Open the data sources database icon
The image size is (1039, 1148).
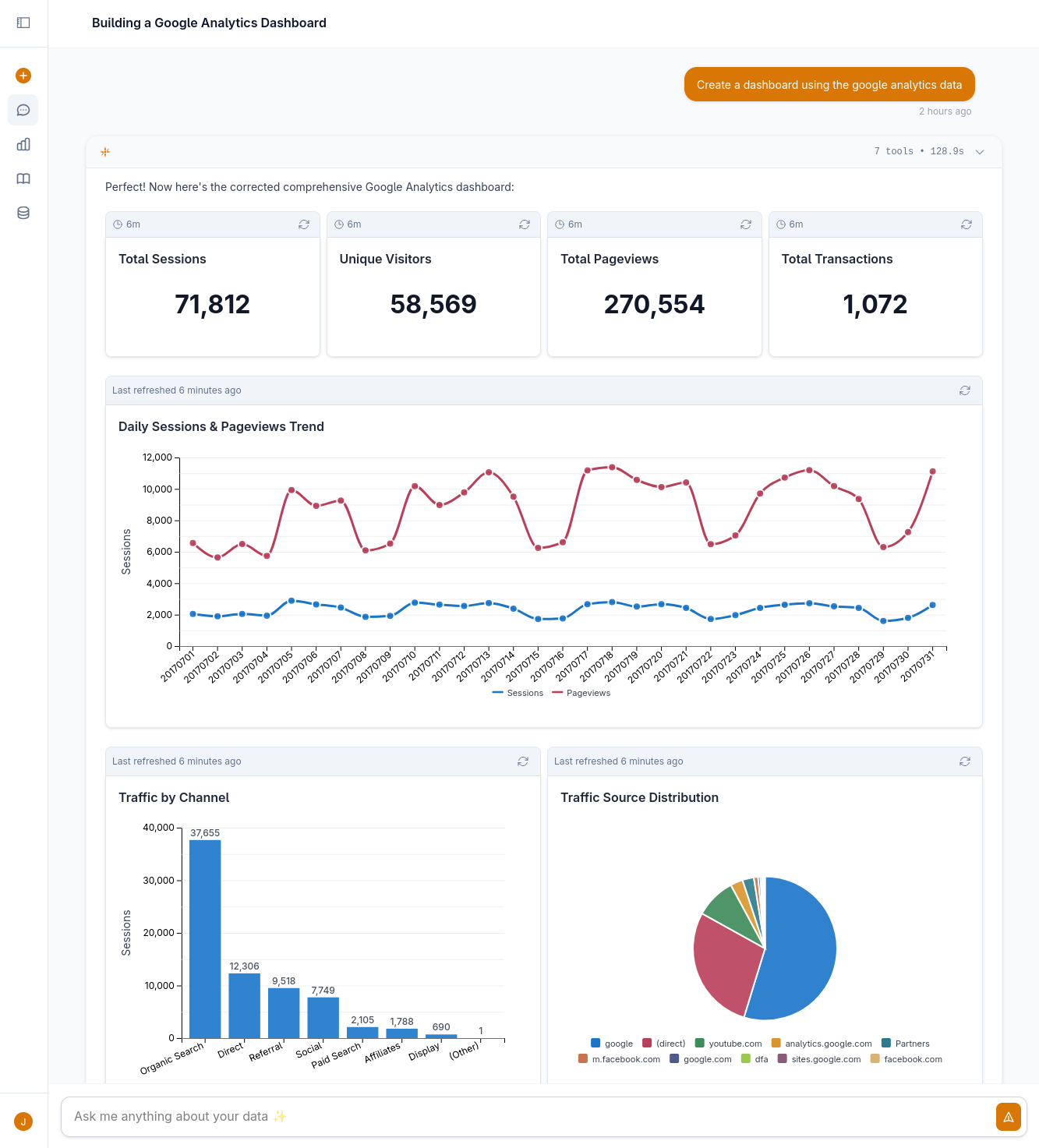(23, 213)
